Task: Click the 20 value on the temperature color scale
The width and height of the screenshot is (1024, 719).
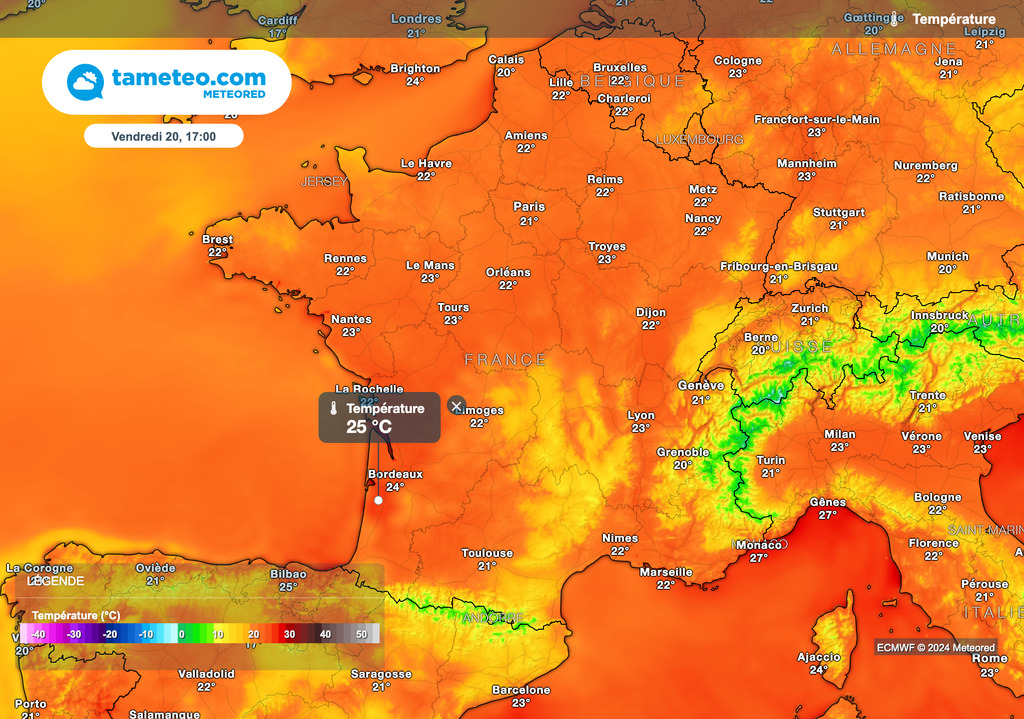Action: (x=253, y=634)
